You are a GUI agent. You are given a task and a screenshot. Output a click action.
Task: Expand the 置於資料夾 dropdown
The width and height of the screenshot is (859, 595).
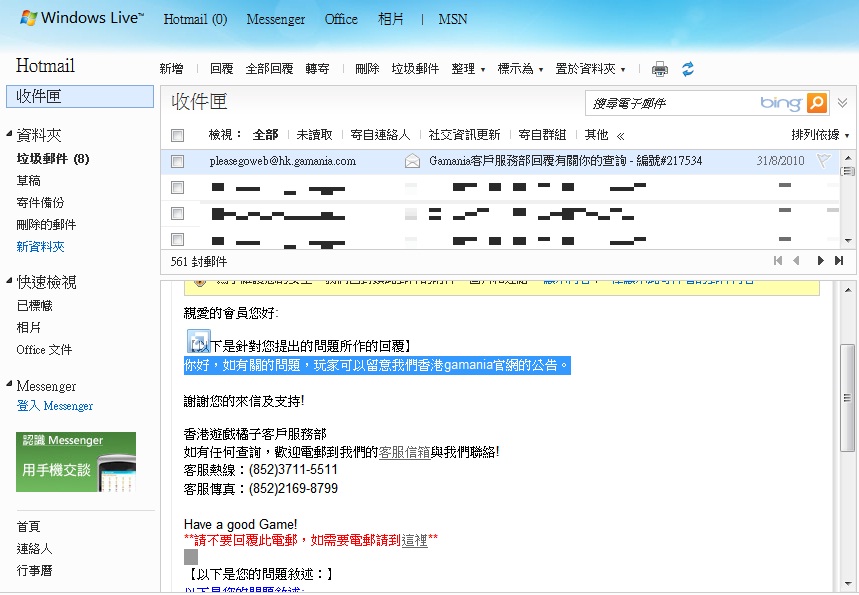click(x=590, y=69)
